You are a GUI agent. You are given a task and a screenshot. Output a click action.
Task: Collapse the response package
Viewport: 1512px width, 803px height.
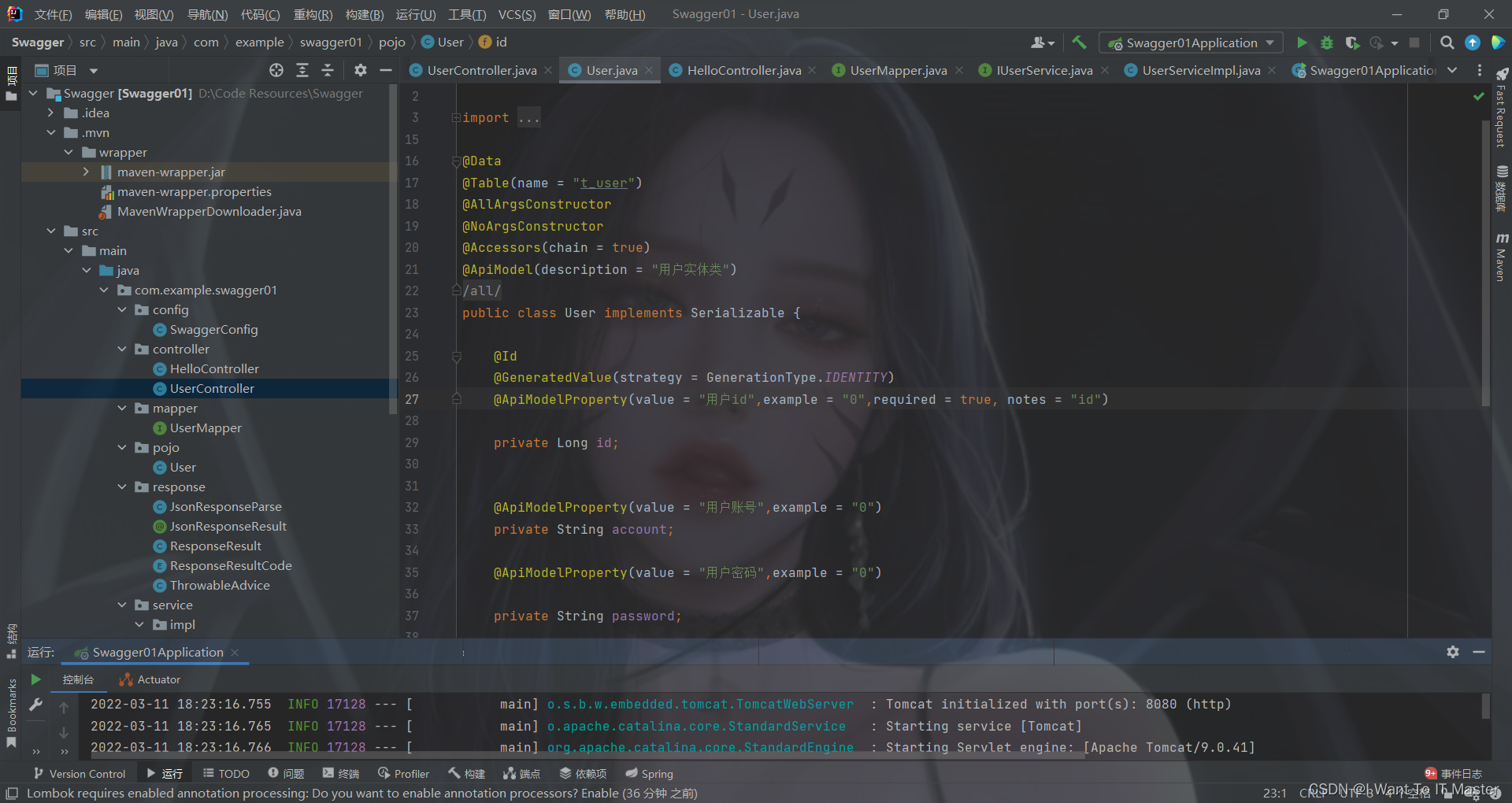tap(122, 487)
